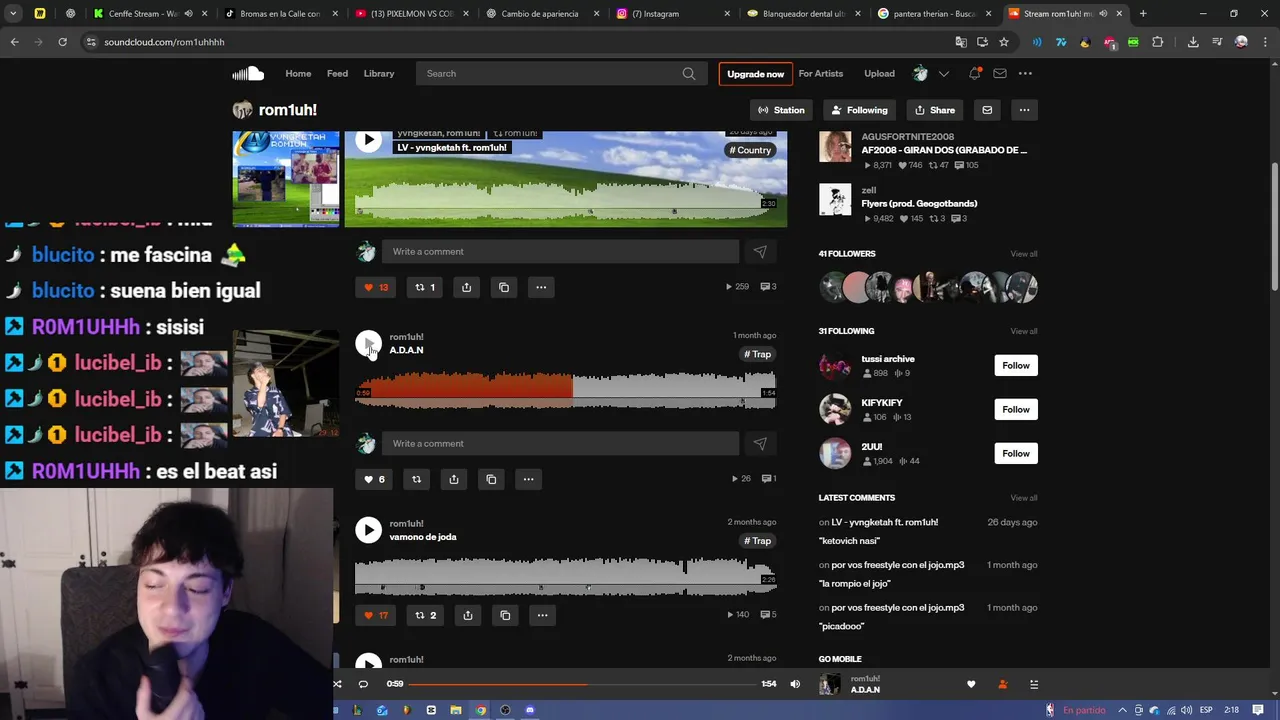Image resolution: width=1280 pixels, height=720 pixels.
Task: Repost the A.D.A.N track
Action: click(x=417, y=479)
